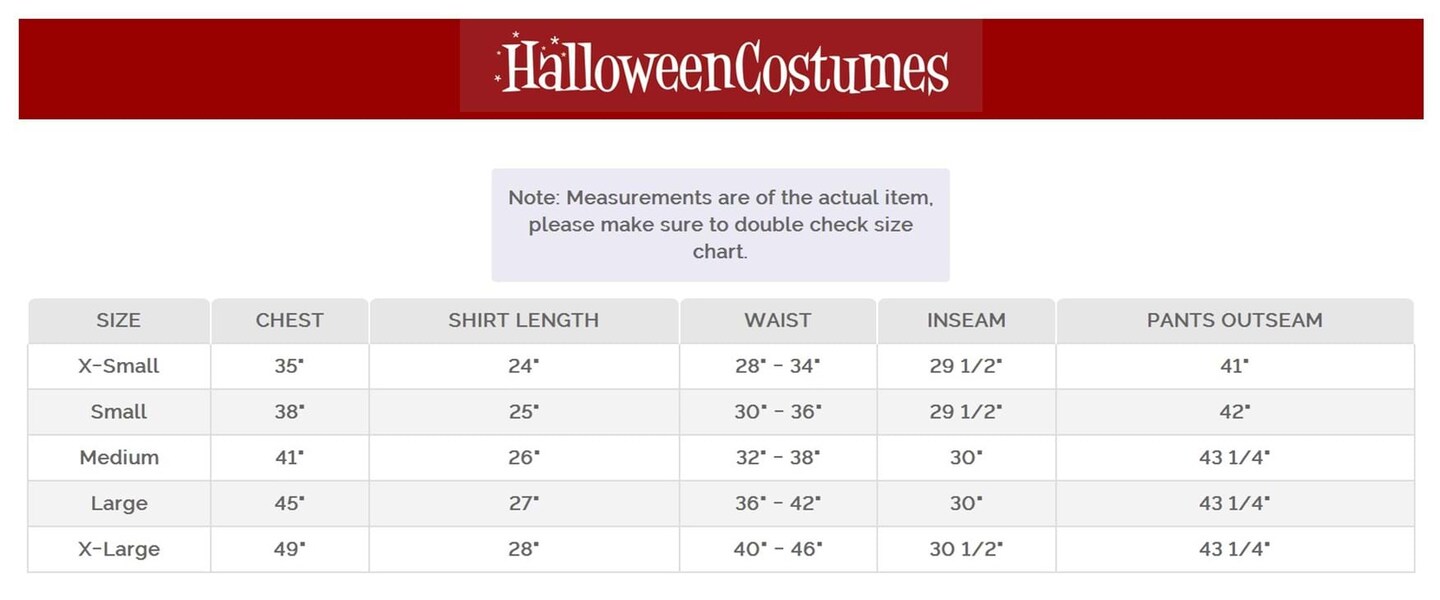Select the SIZE column header

click(118, 321)
